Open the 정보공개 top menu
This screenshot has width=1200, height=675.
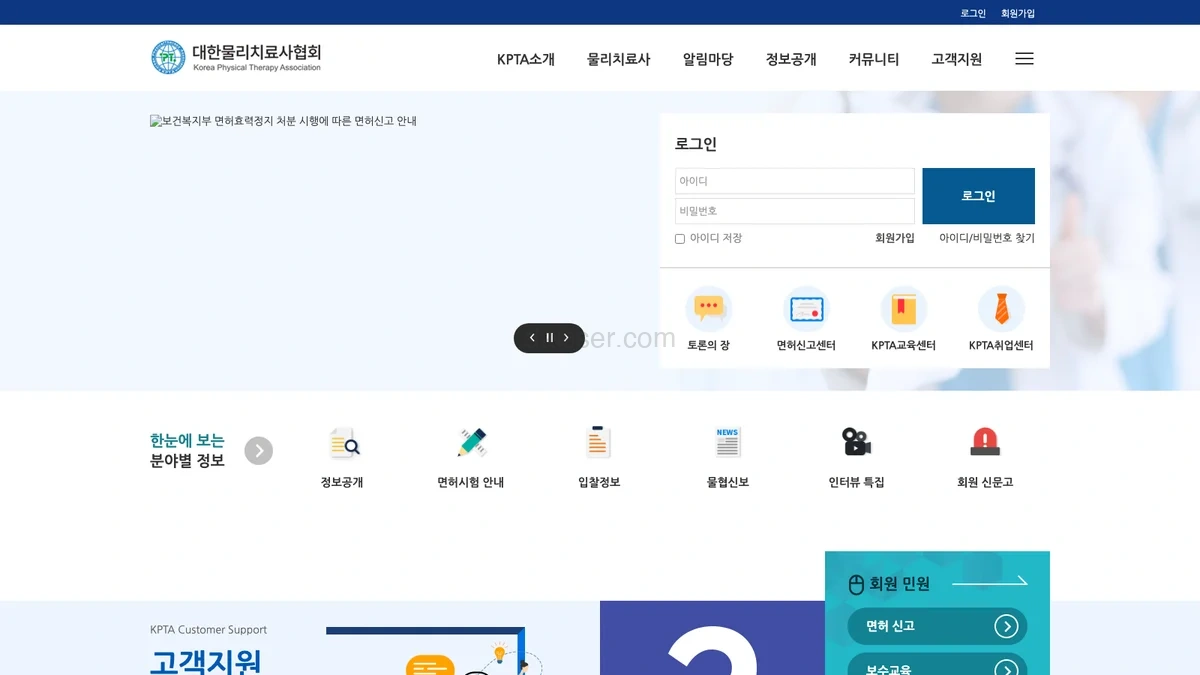pyautogui.click(x=791, y=59)
